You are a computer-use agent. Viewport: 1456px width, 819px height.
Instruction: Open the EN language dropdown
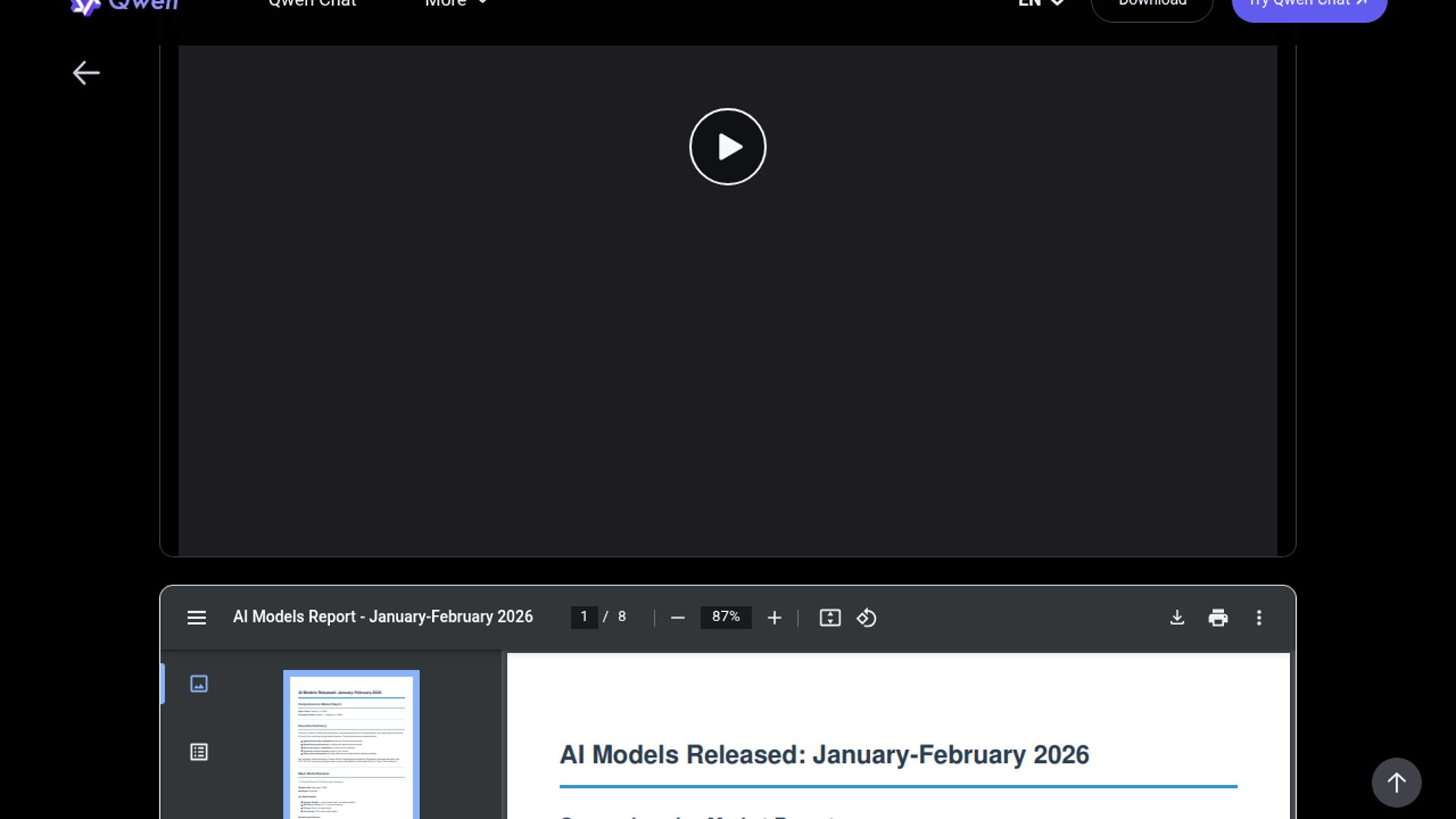[x=1040, y=4]
